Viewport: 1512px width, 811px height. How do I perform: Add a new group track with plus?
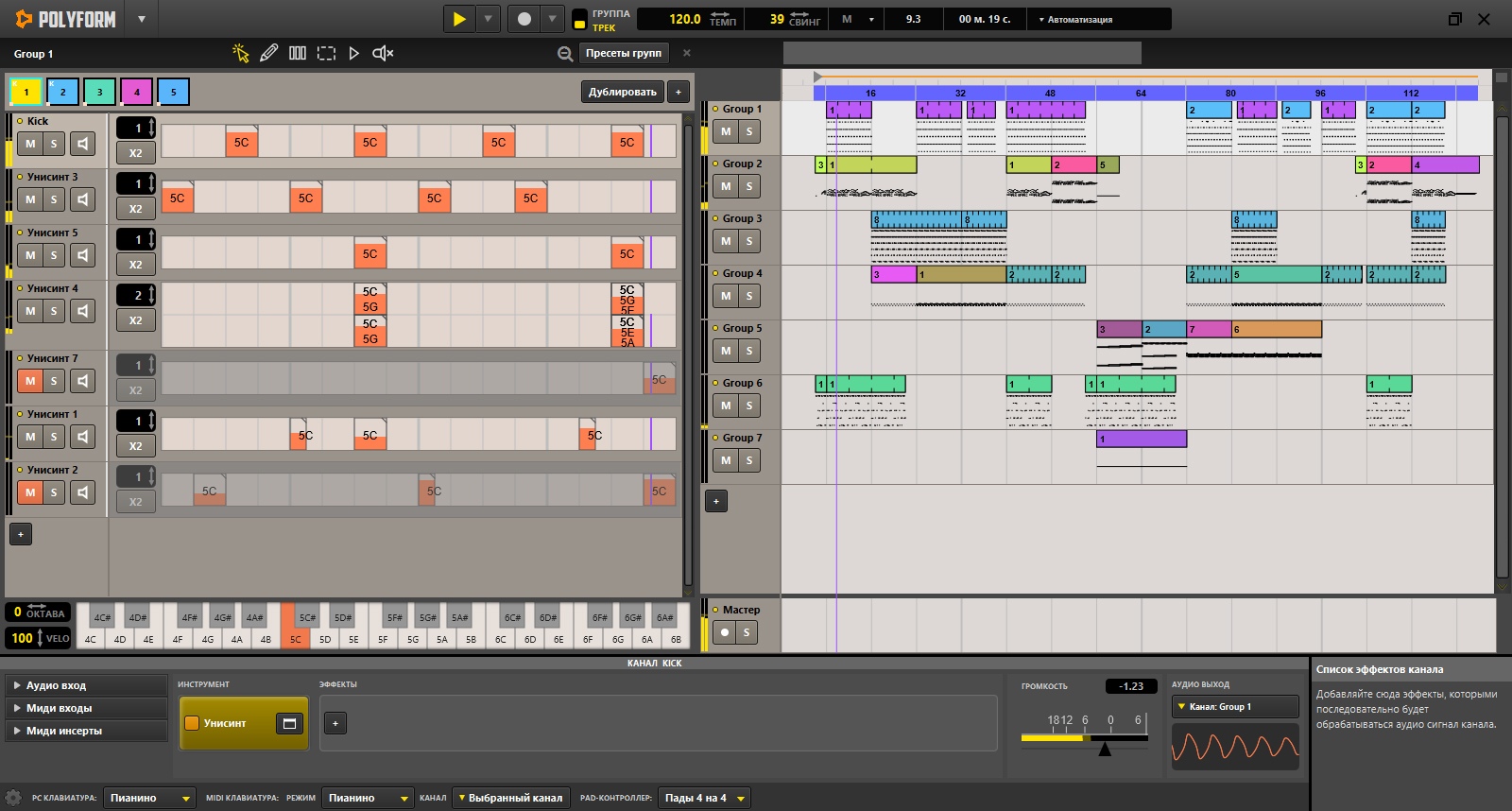pyautogui.click(x=716, y=501)
